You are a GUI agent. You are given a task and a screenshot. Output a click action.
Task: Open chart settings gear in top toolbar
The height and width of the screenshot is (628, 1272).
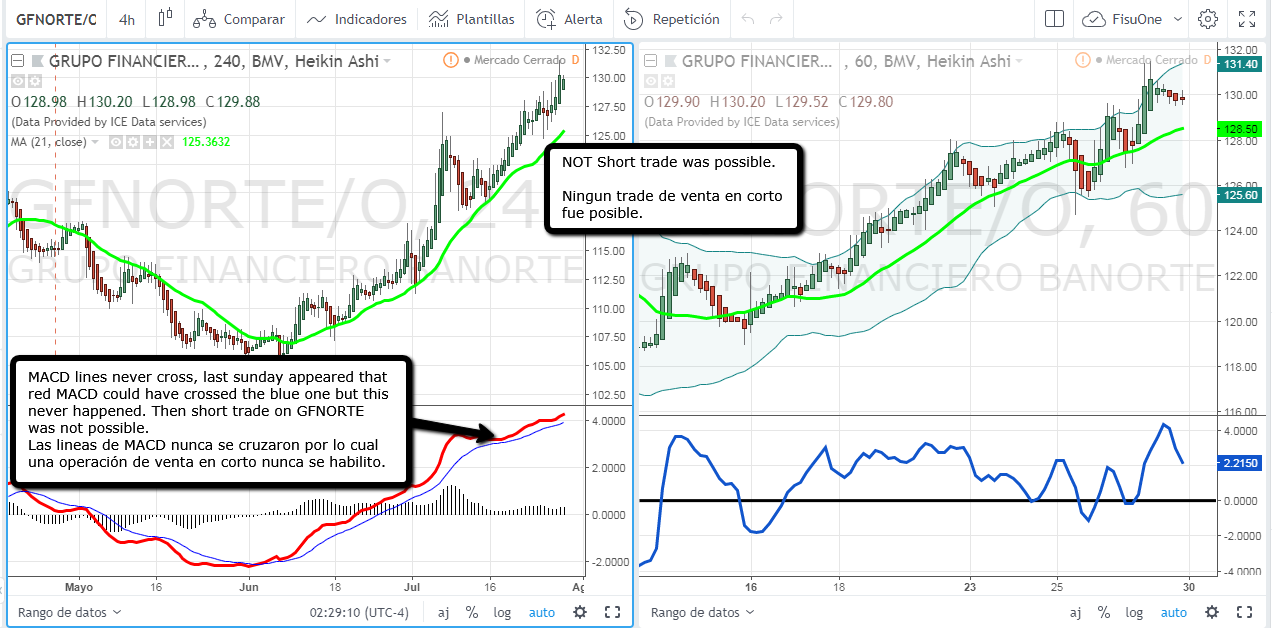coord(1208,19)
